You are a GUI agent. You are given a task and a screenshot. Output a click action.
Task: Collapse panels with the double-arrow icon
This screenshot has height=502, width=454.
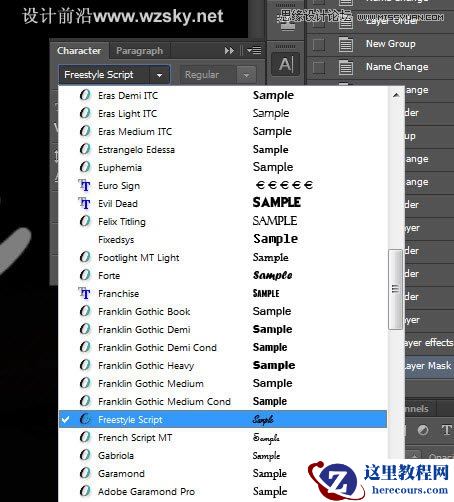229,51
